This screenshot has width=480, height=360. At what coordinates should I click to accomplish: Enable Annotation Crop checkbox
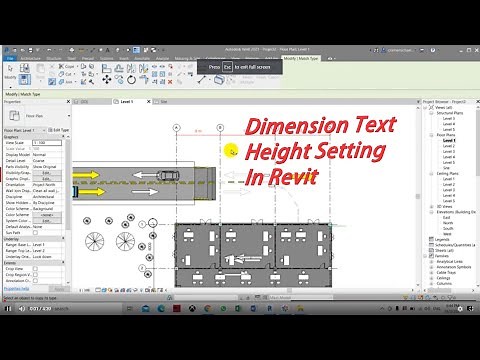[35, 281]
